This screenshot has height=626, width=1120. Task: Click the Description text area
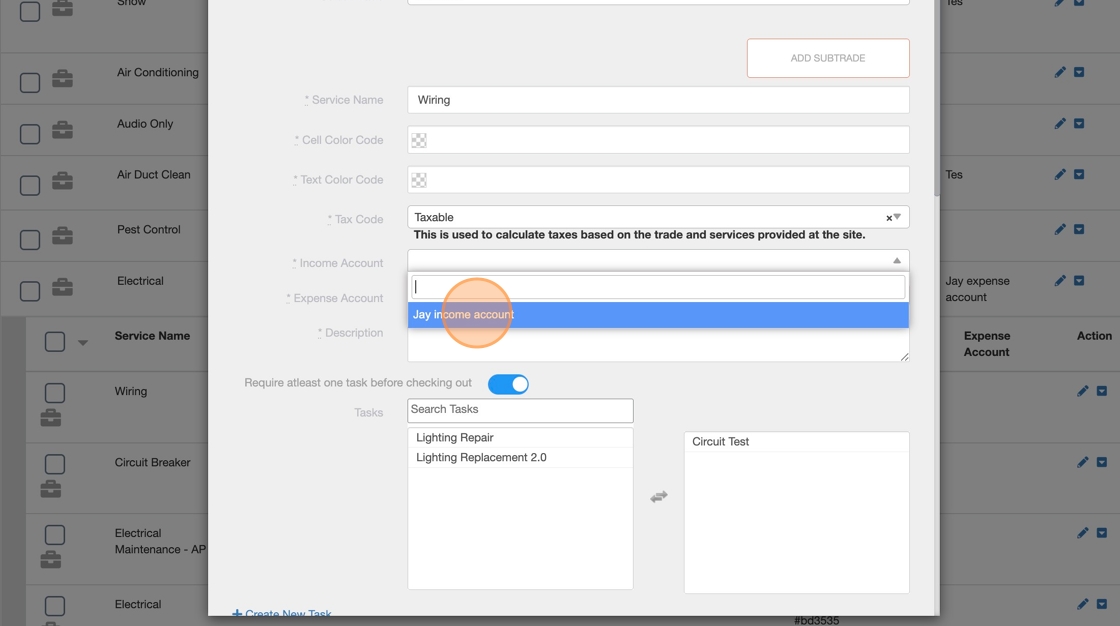(x=658, y=344)
